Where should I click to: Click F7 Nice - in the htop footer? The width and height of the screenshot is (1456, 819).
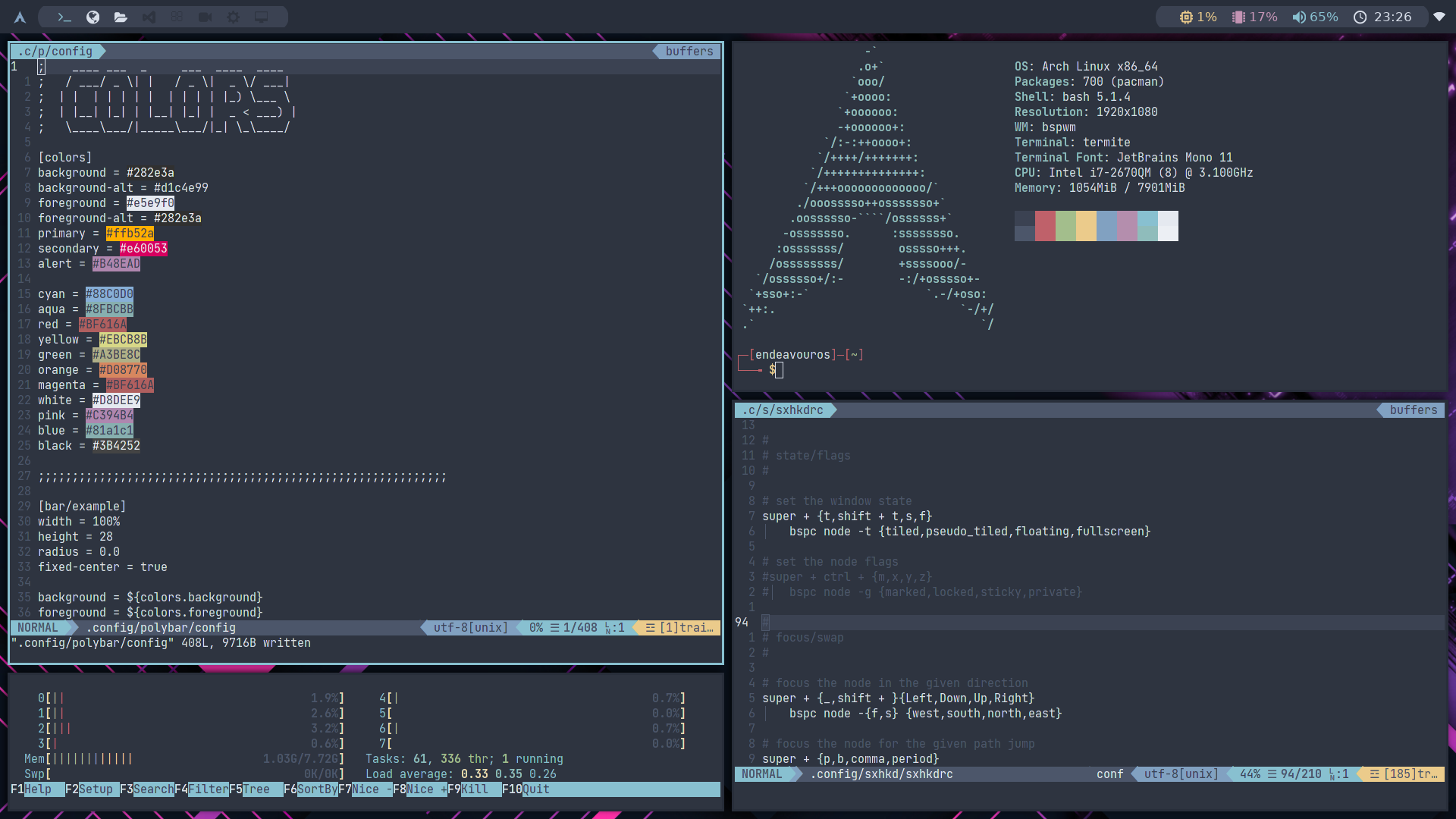(366, 789)
